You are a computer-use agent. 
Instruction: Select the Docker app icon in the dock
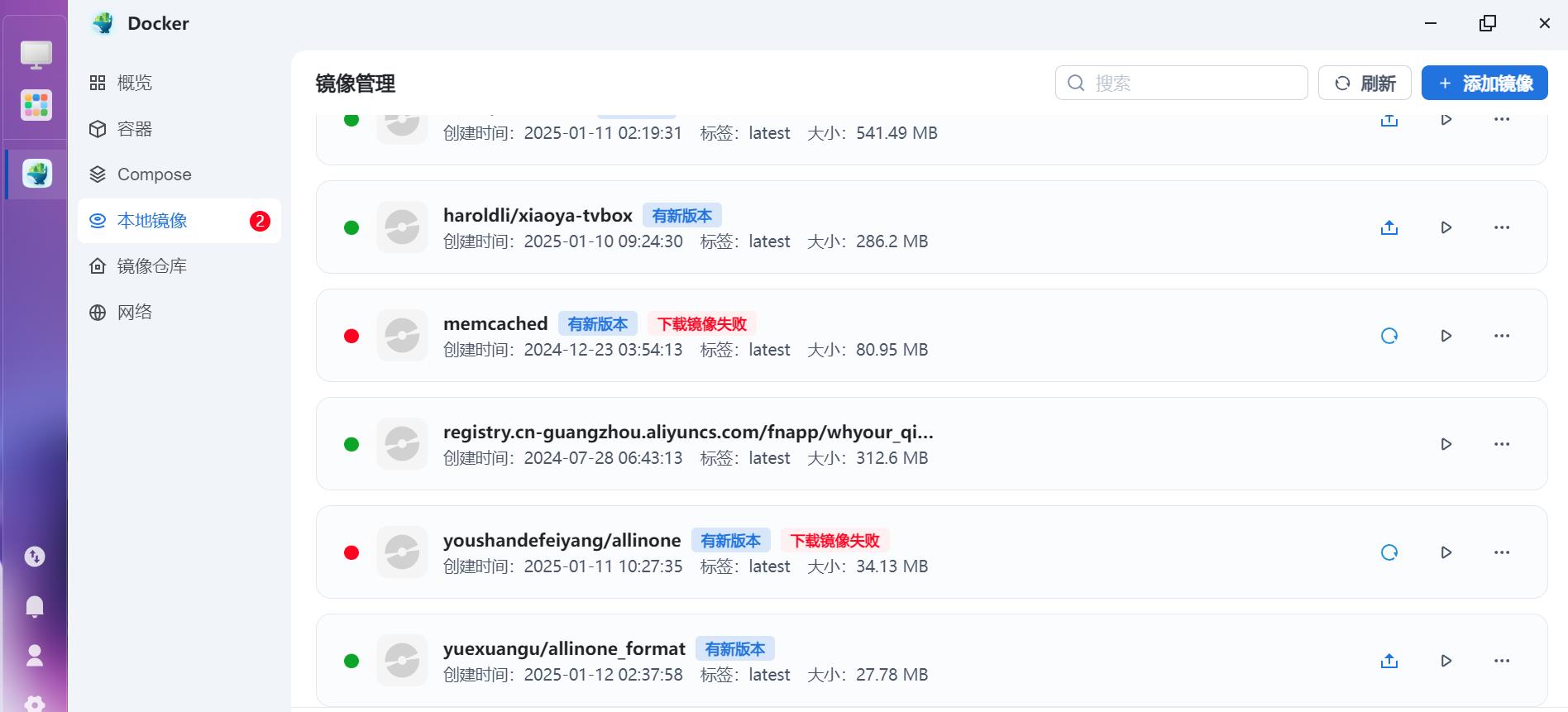36,174
